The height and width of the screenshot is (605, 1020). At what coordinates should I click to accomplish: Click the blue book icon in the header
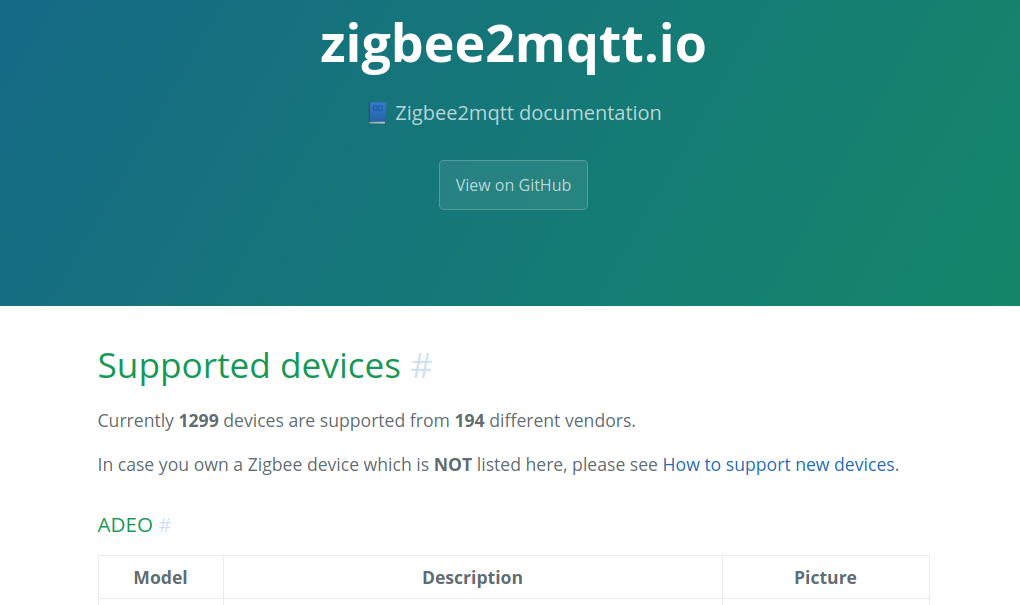(x=377, y=113)
